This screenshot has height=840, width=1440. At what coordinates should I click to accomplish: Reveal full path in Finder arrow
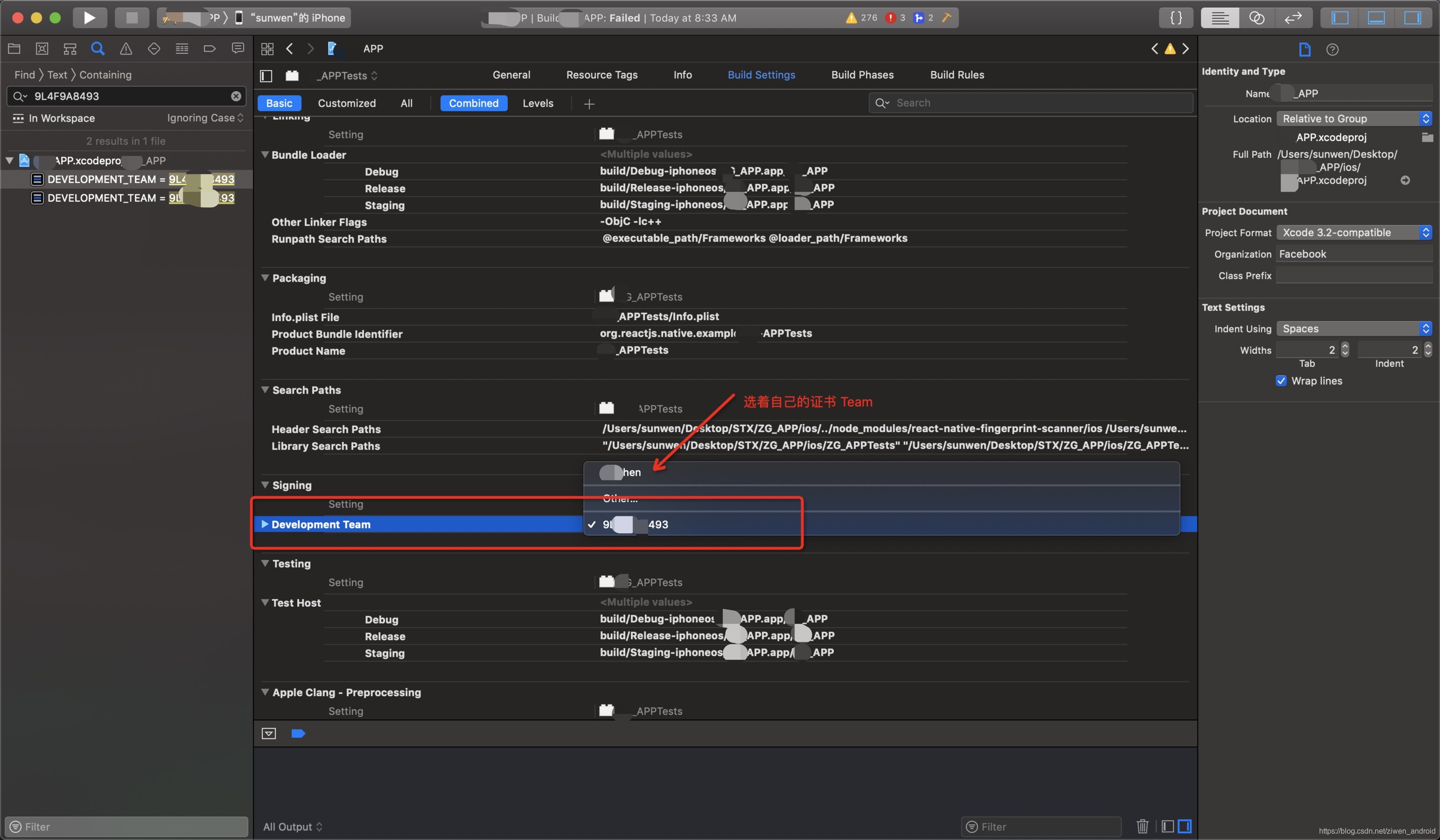tap(1405, 181)
